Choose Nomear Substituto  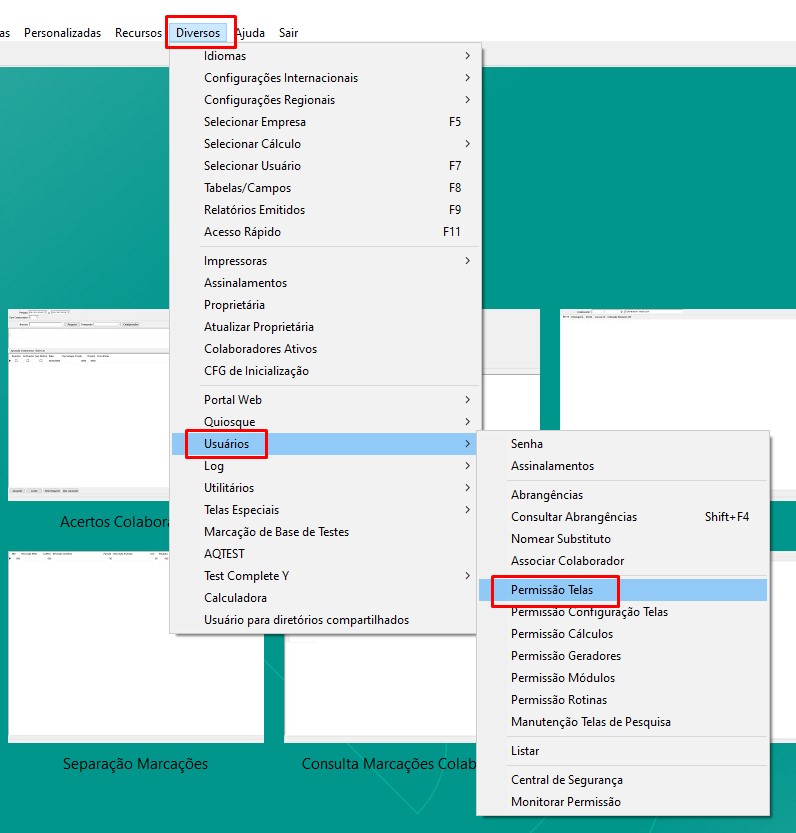click(560, 539)
